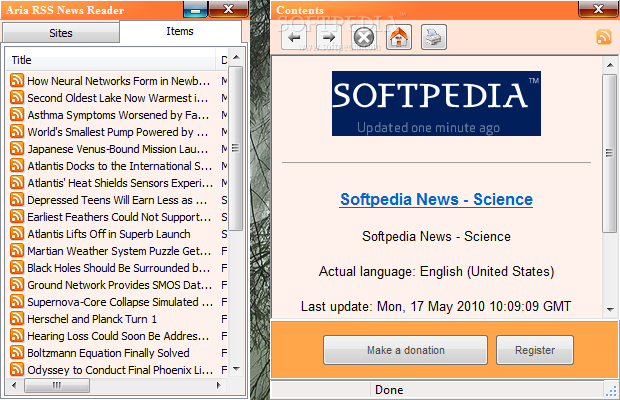Switch to the Sites tab
This screenshot has width=620, height=400.
point(61,33)
